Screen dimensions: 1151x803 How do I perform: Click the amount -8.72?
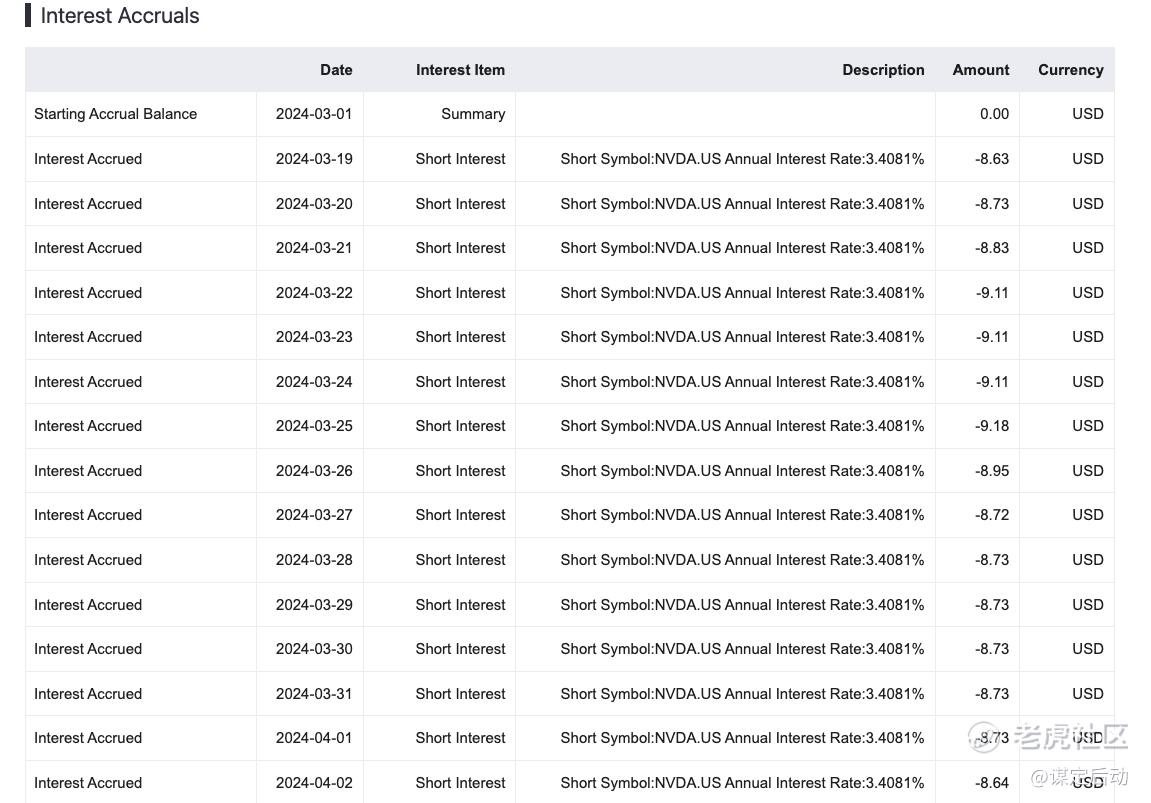click(992, 515)
